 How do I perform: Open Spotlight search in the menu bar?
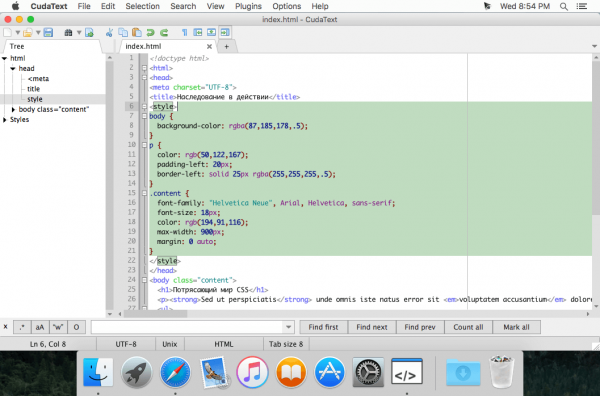564,7
